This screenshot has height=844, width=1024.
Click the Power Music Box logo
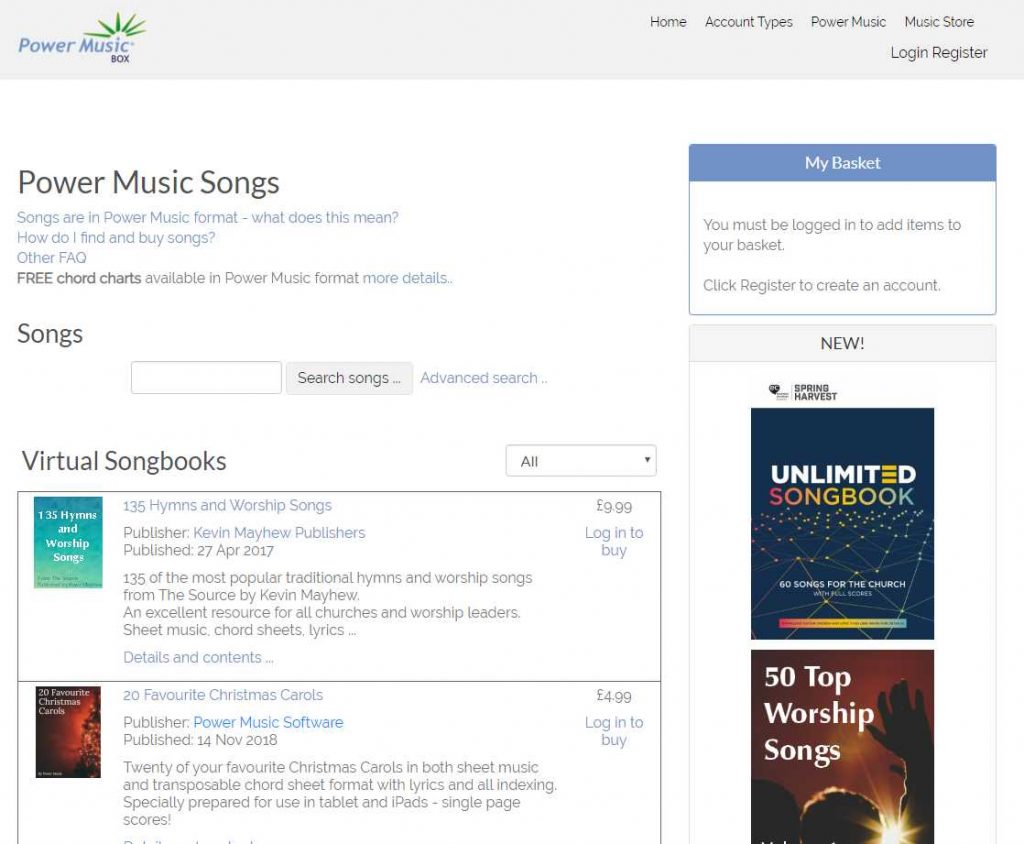(x=82, y=38)
